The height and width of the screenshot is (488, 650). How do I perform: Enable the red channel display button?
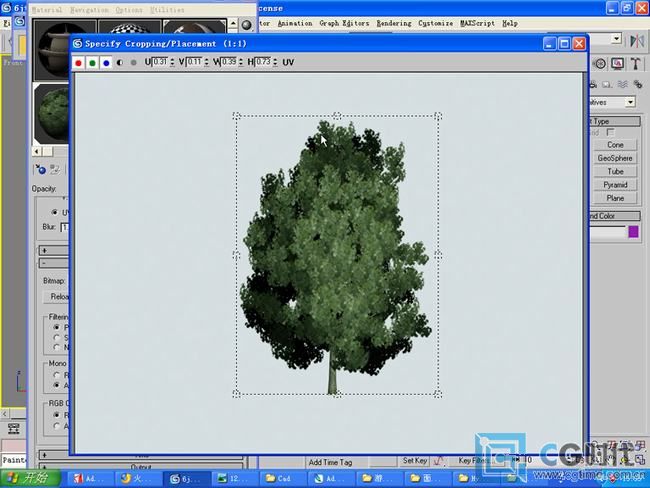[x=79, y=62]
